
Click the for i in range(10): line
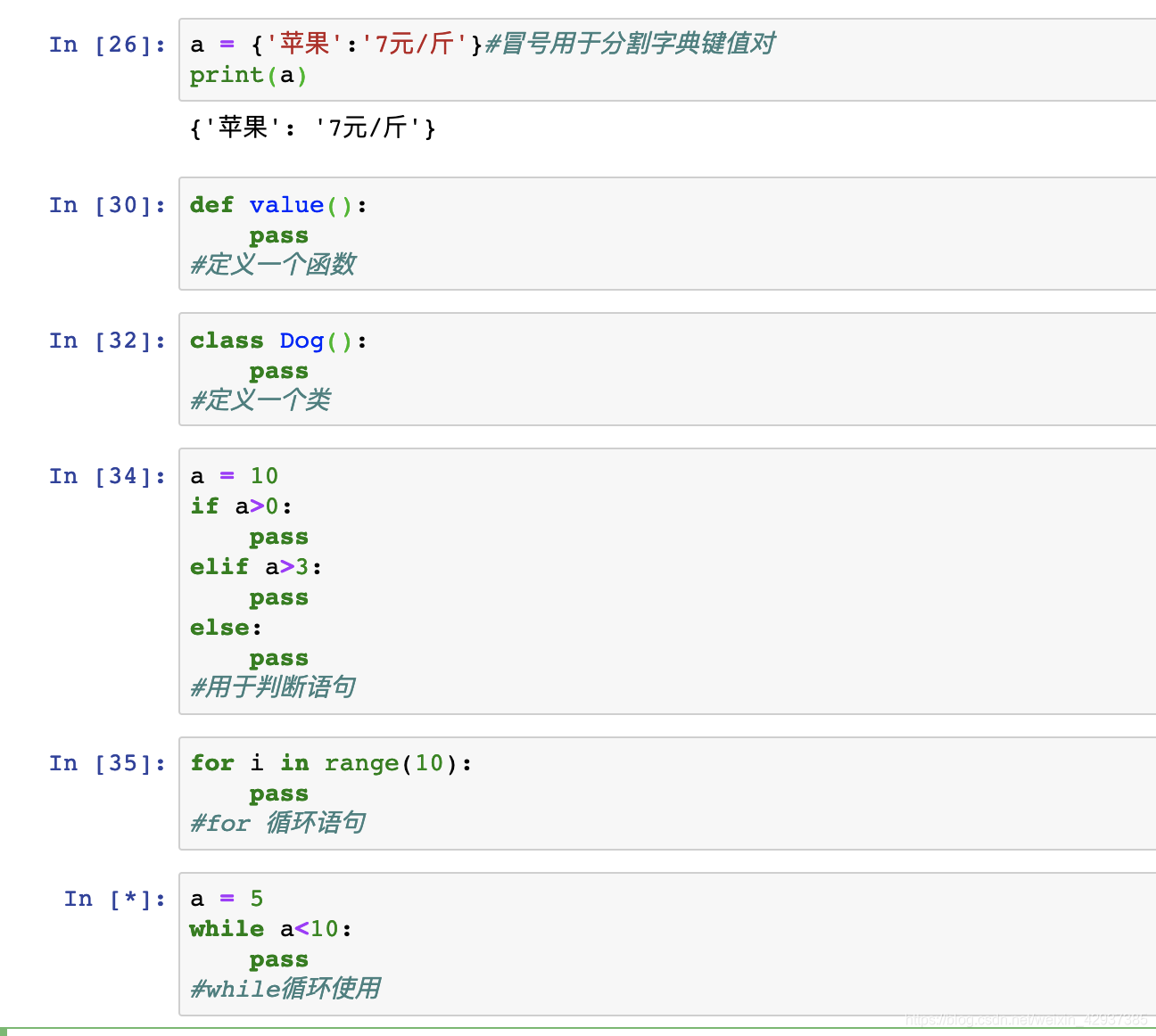[x=331, y=763]
